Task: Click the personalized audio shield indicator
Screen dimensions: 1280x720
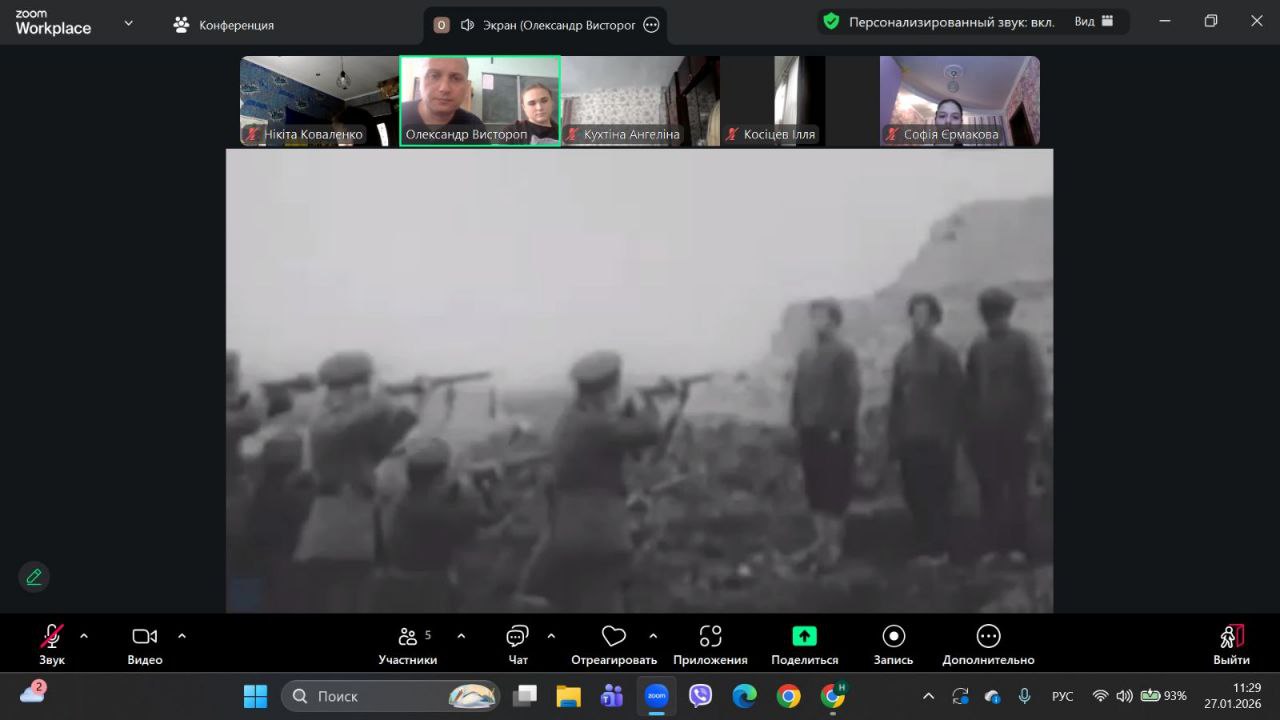Action: click(830, 22)
